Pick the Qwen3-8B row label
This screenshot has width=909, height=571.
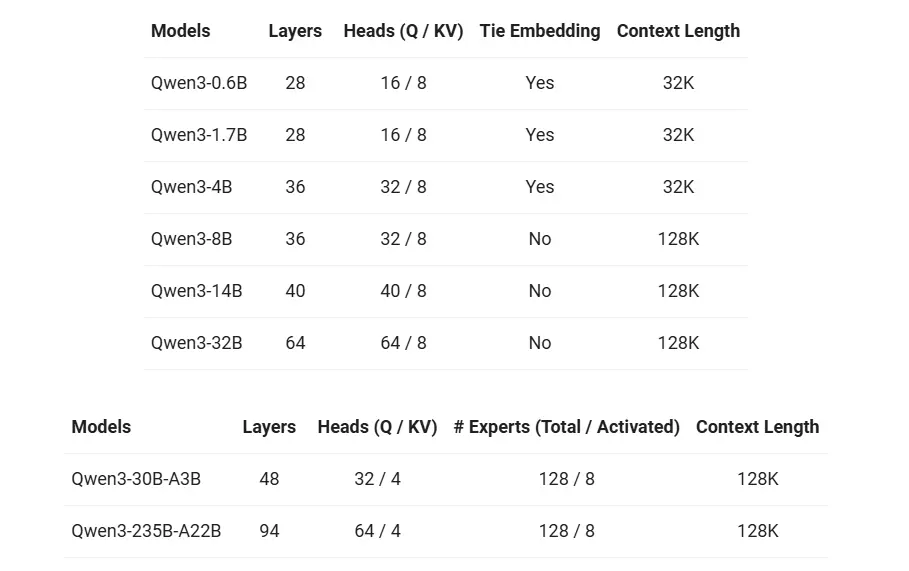click(x=192, y=239)
